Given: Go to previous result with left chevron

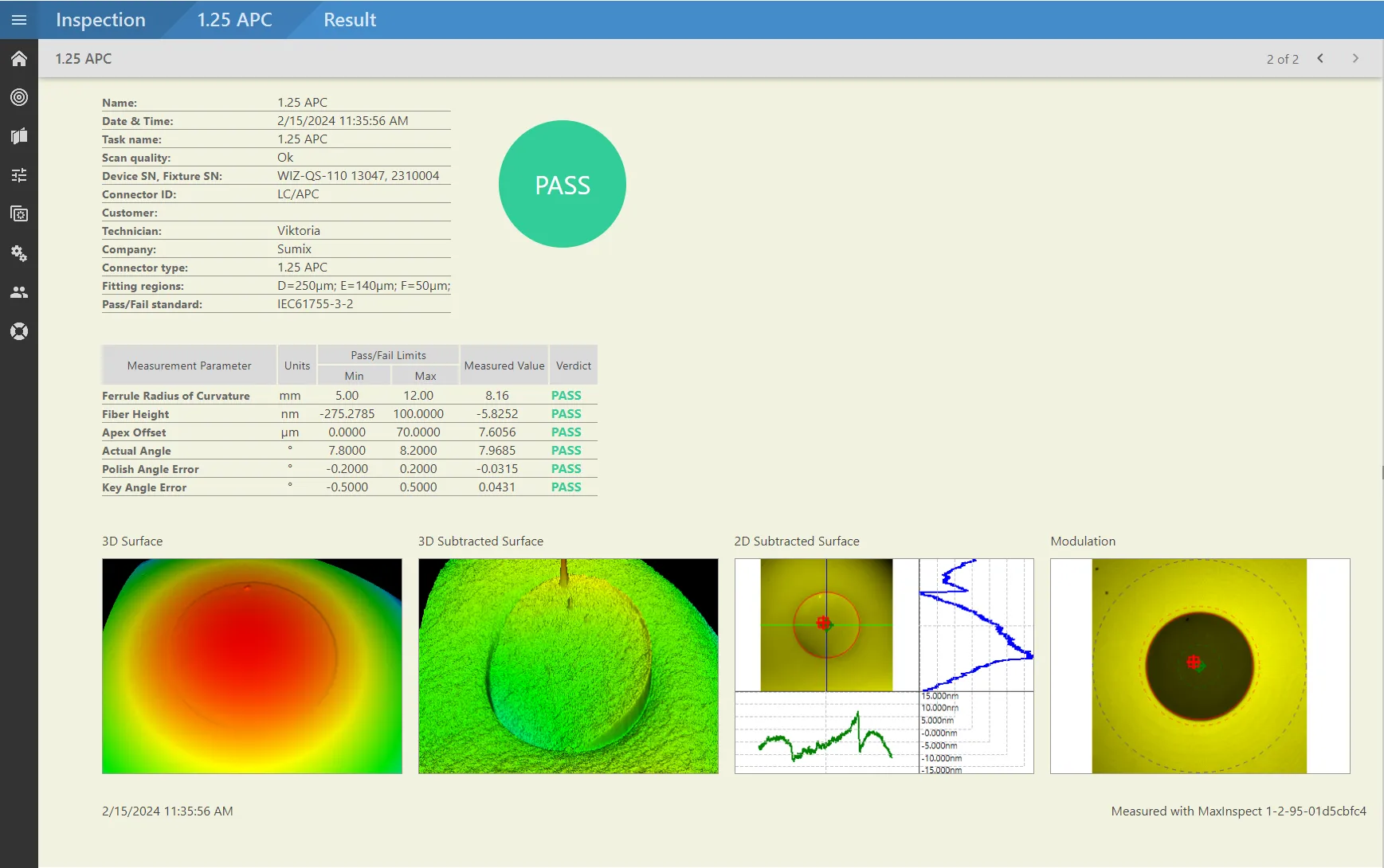Looking at the screenshot, I should point(1320,58).
